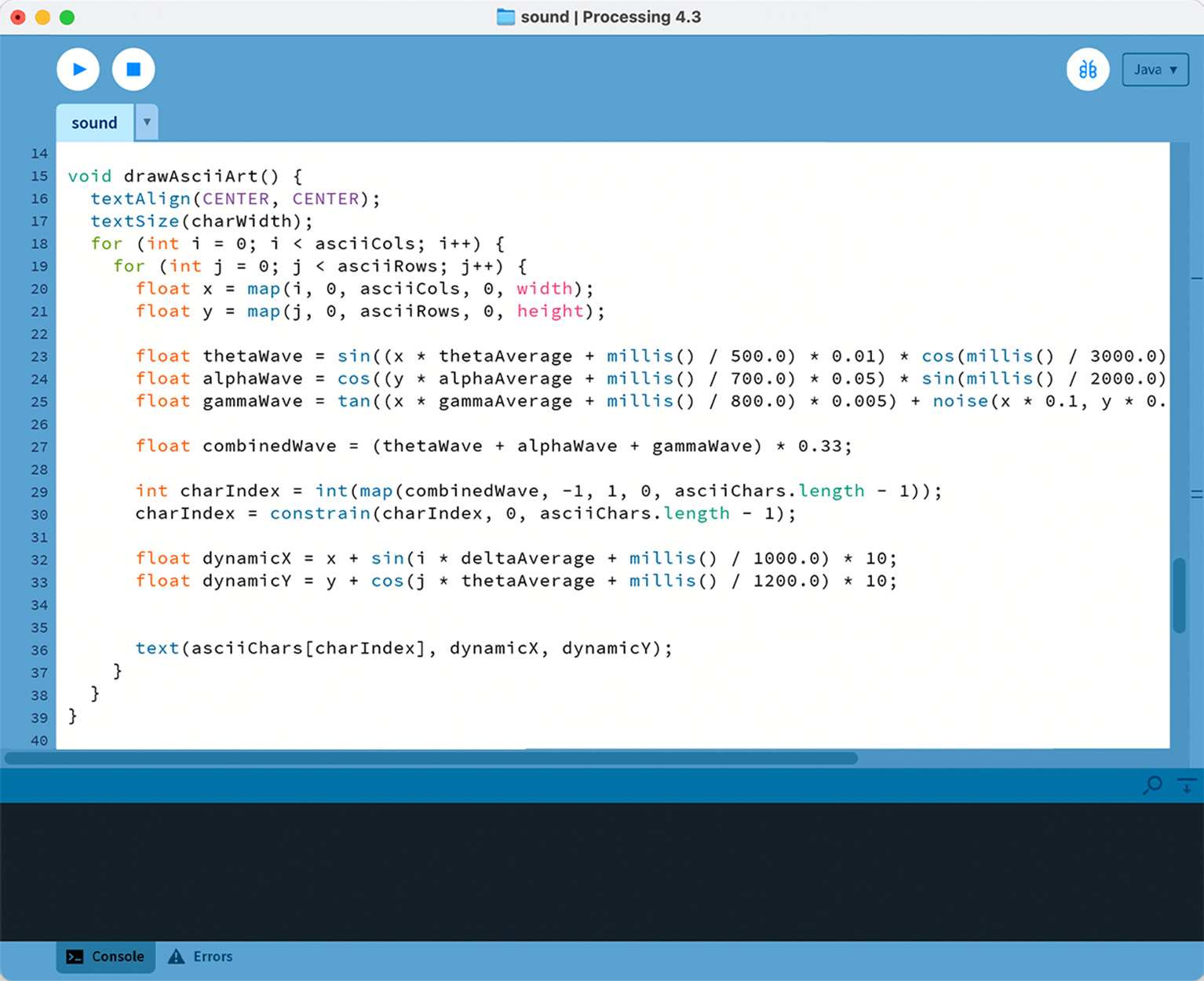The height and width of the screenshot is (981, 1204).
Task: Click the horizontal scrollbar under the editor
Action: [430, 758]
